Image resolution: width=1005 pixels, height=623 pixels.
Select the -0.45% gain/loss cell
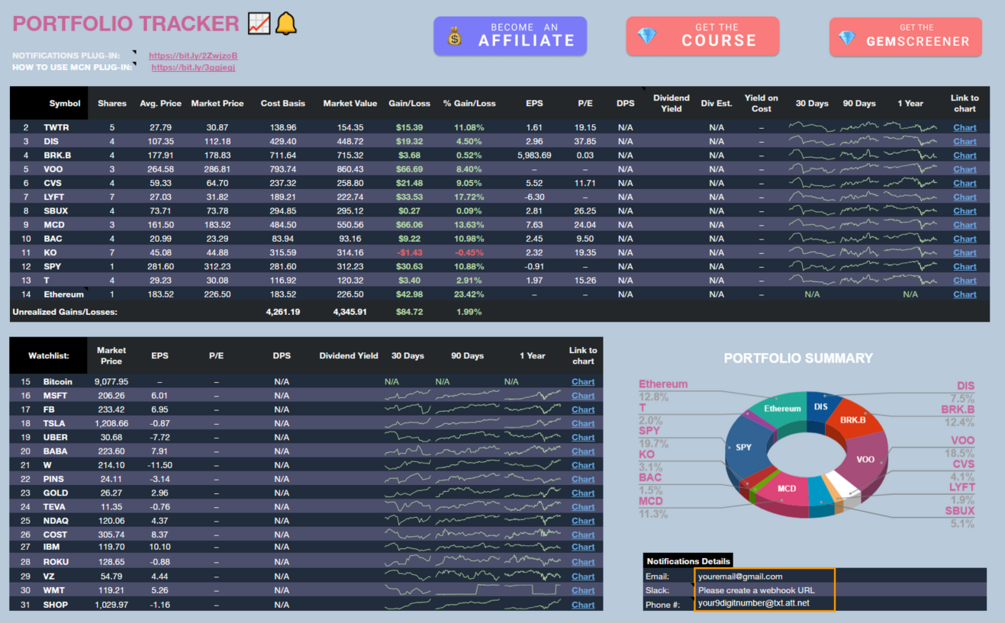(x=469, y=253)
